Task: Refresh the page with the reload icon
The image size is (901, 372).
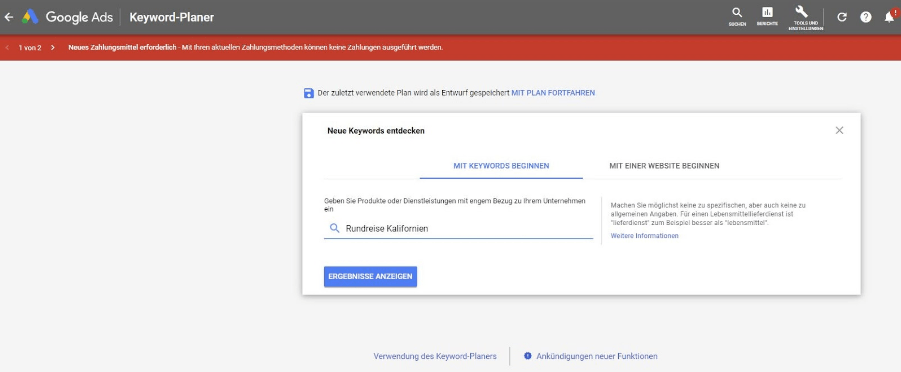Action: pyautogui.click(x=842, y=17)
